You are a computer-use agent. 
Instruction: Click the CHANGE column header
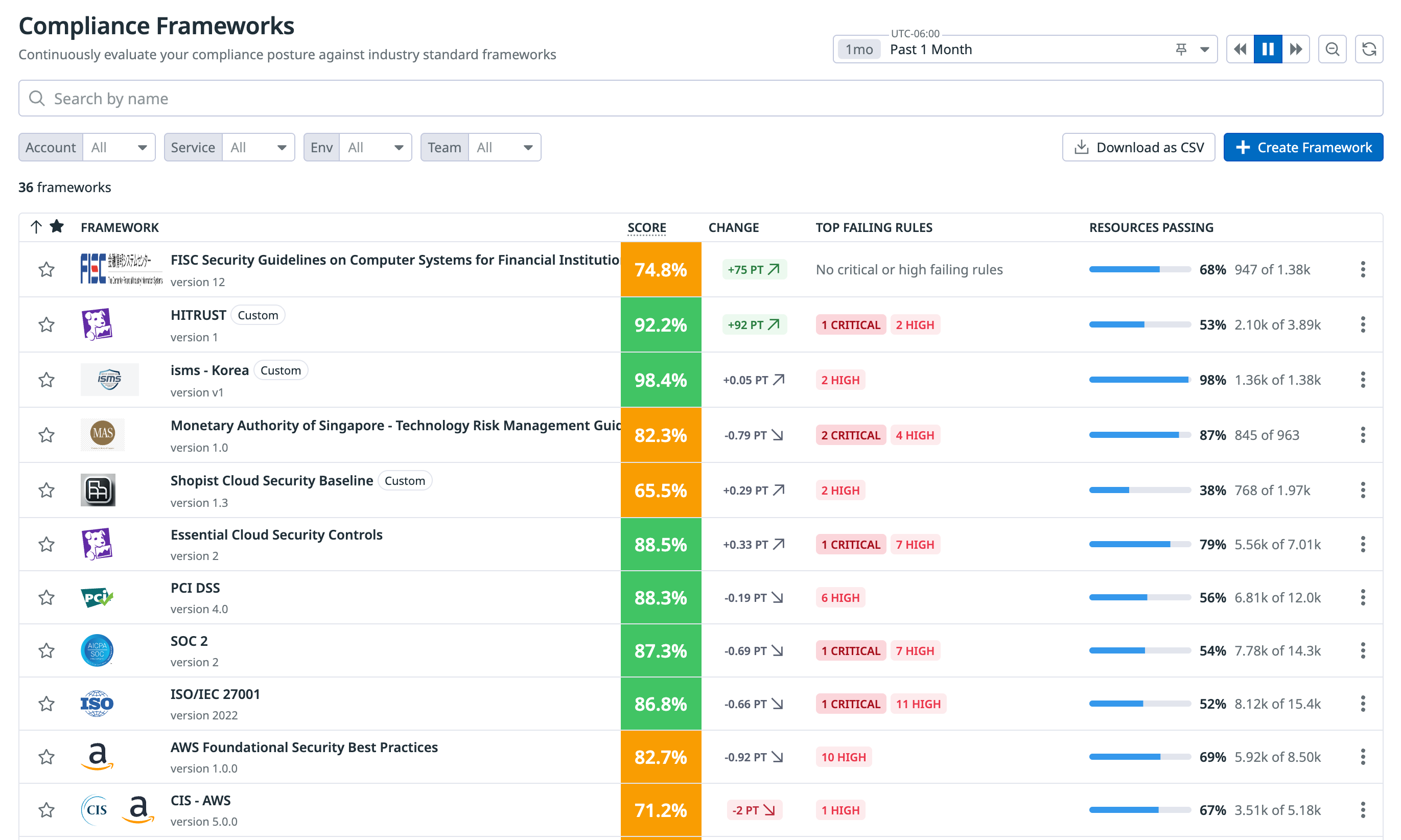pos(733,227)
